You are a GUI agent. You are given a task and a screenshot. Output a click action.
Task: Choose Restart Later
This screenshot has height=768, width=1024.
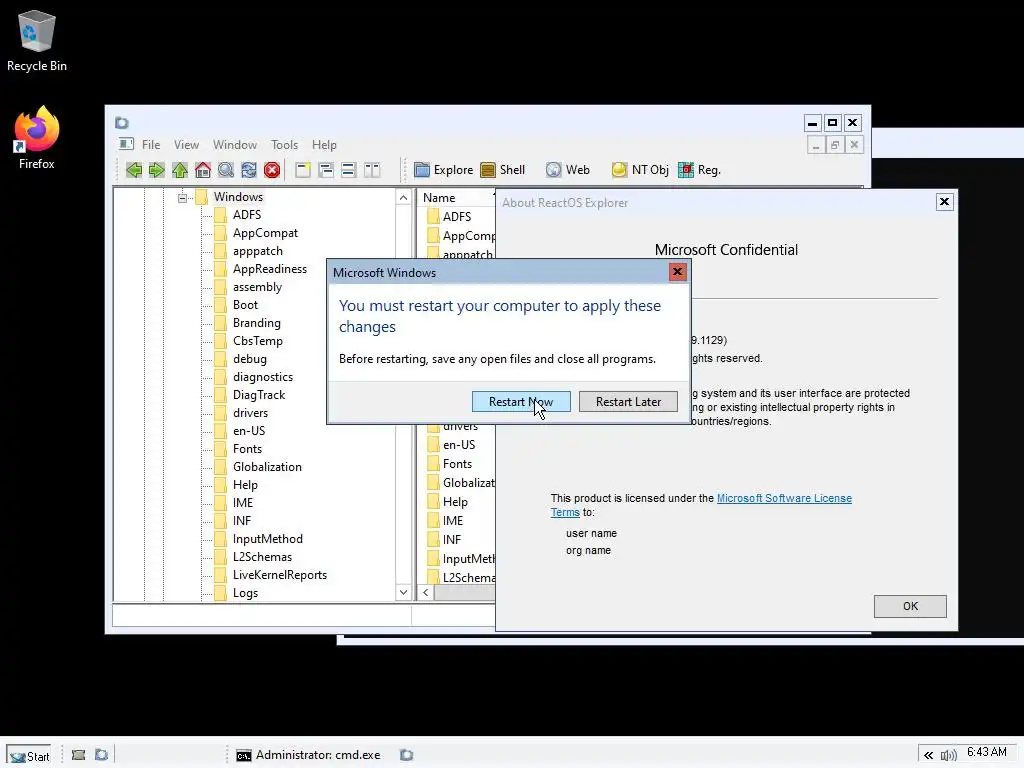click(628, 402)
